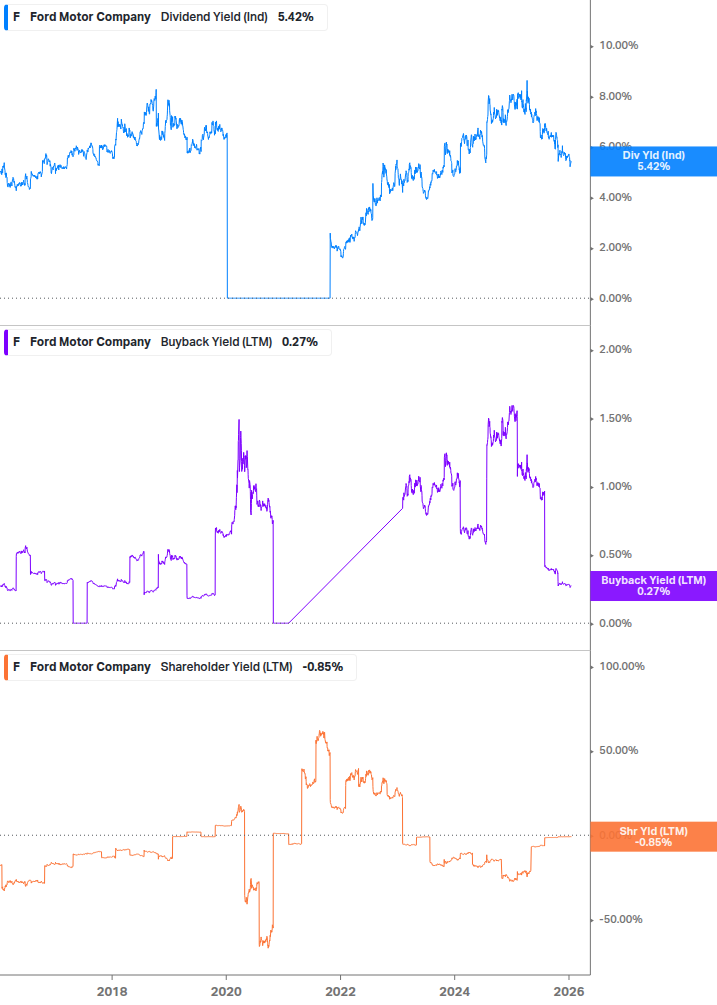Click the -50.00% shareholder yield axis label

[619, 920]
